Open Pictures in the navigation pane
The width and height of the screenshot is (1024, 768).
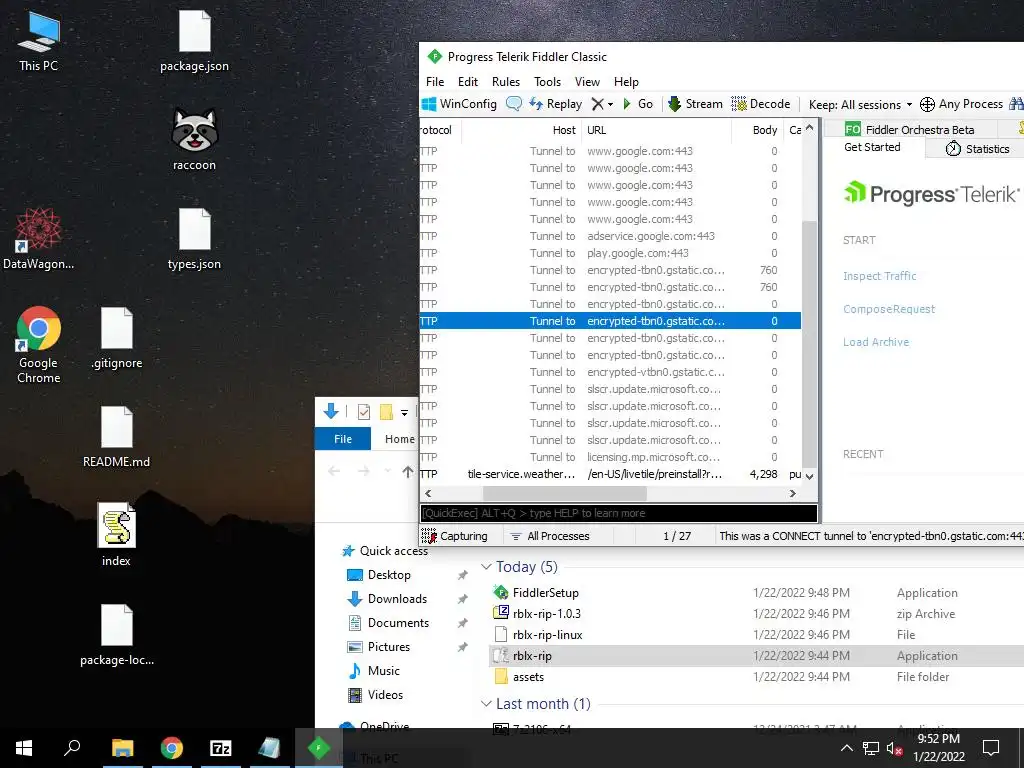(379, 647)
